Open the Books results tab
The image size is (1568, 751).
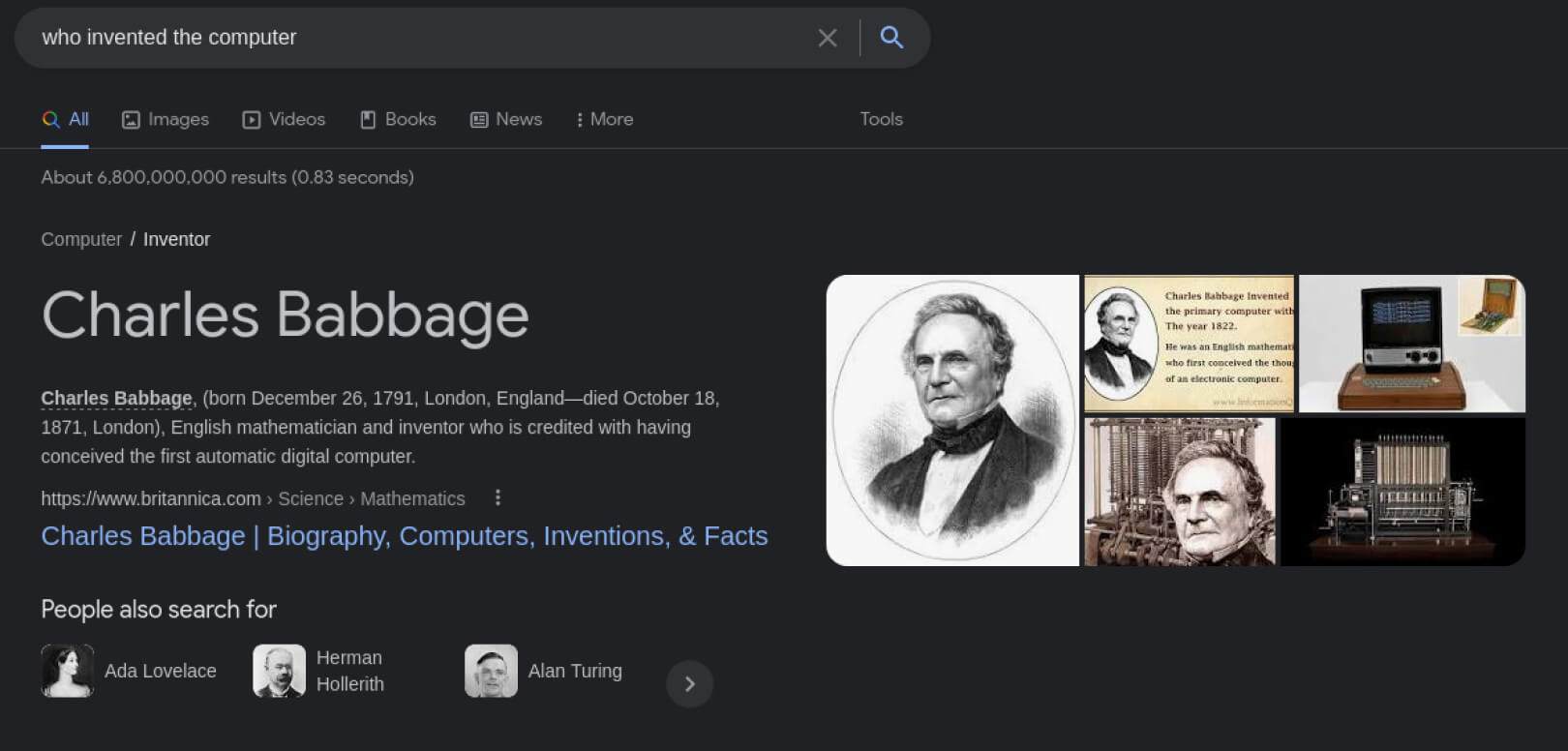coord(398,119)
